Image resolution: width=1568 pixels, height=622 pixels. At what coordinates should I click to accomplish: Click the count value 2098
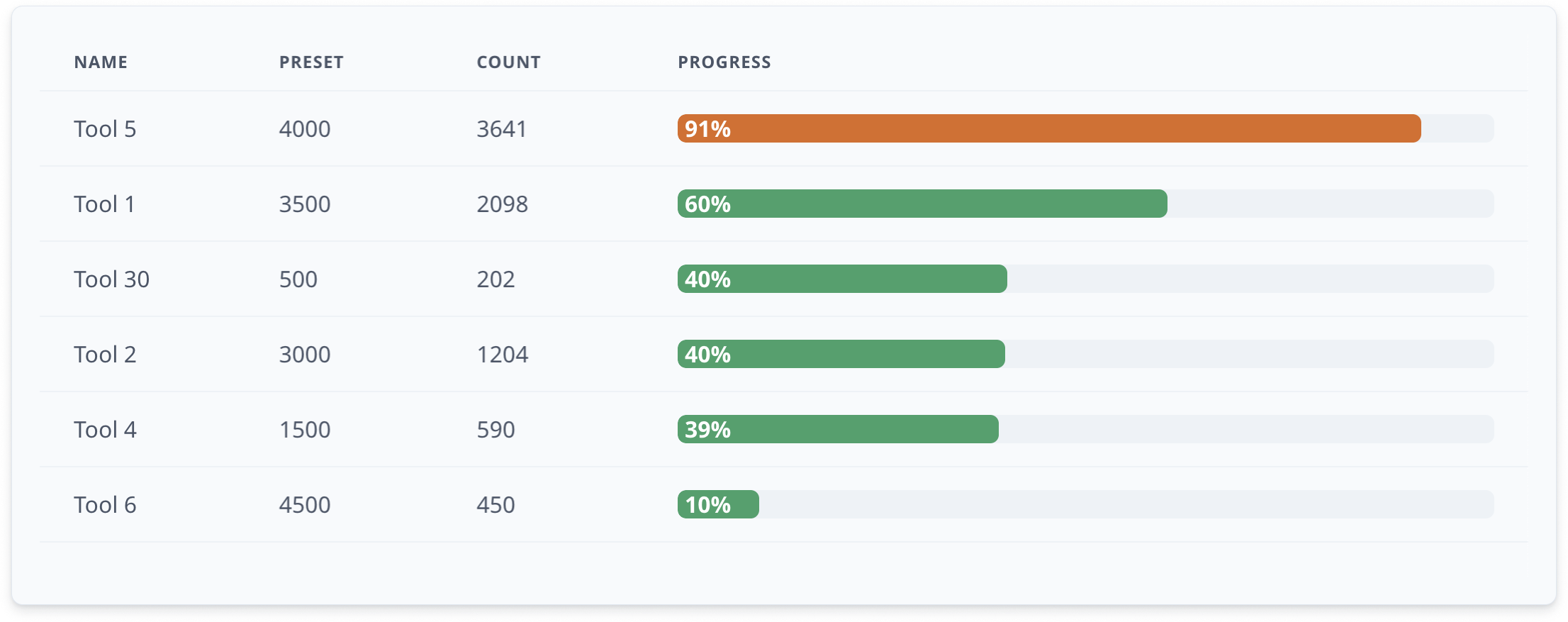502,204
